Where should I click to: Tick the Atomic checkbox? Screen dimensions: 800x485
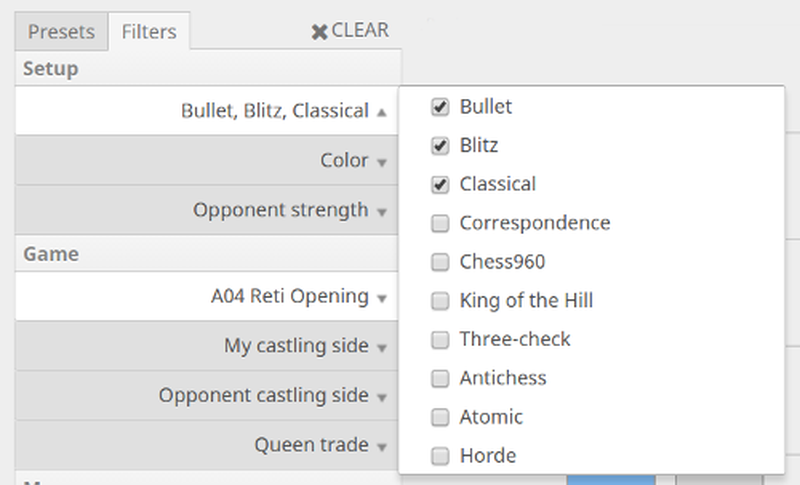pyautogui.click(x=440, y=418)
